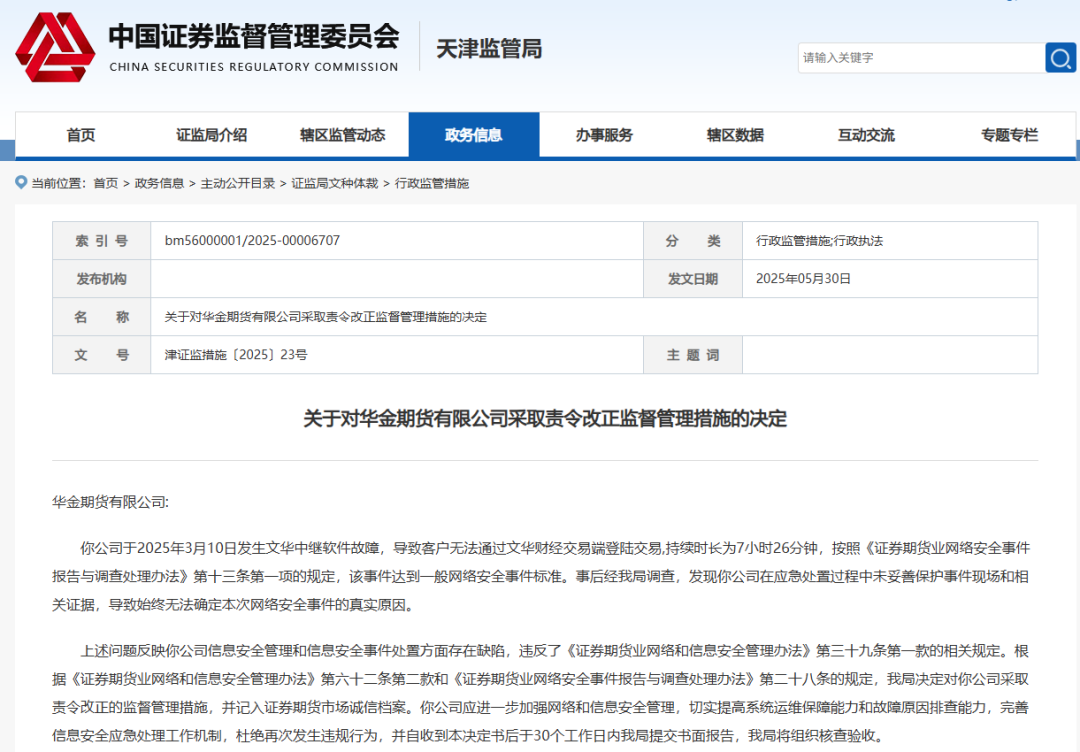
Task: Select the 政务信息 navigation tab
Action: 473,135
